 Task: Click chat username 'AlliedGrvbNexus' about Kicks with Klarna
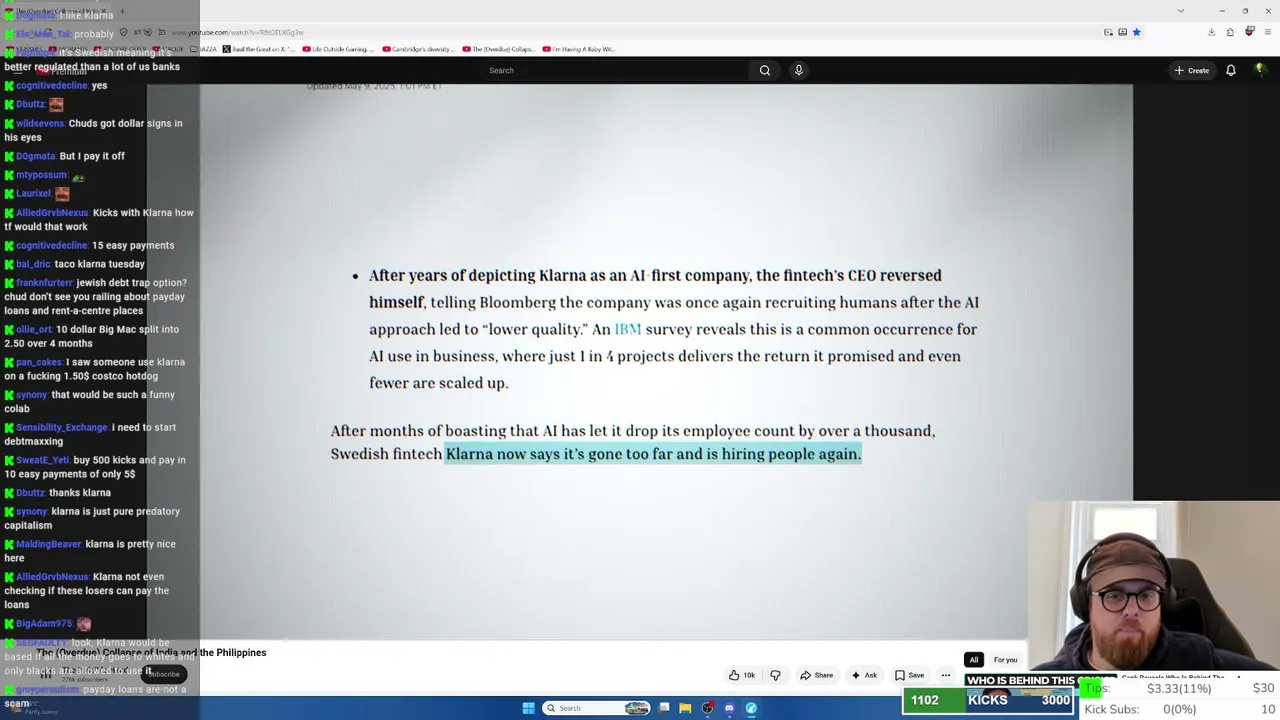pos(52,213)
